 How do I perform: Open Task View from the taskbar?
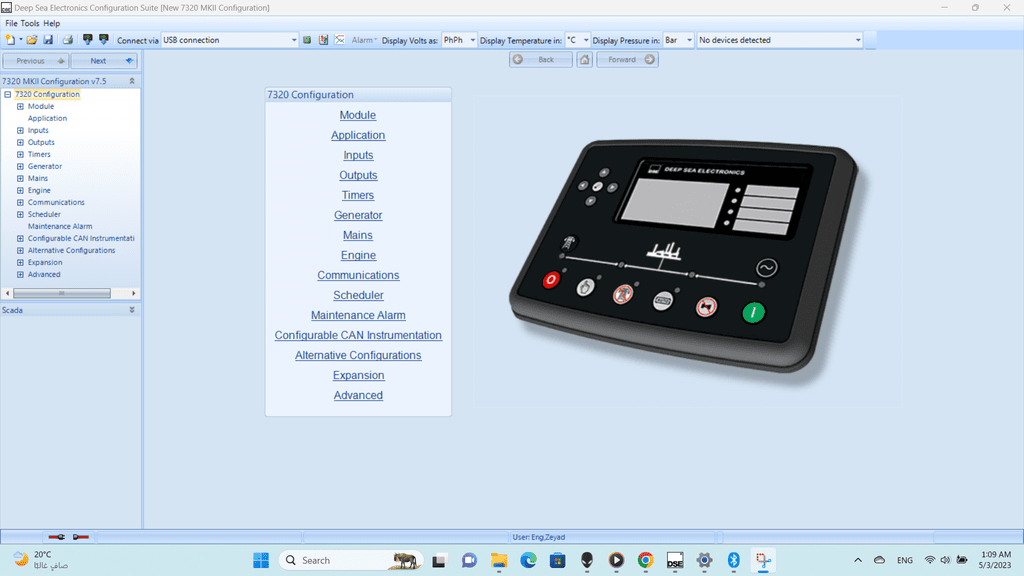pos(439,560)
